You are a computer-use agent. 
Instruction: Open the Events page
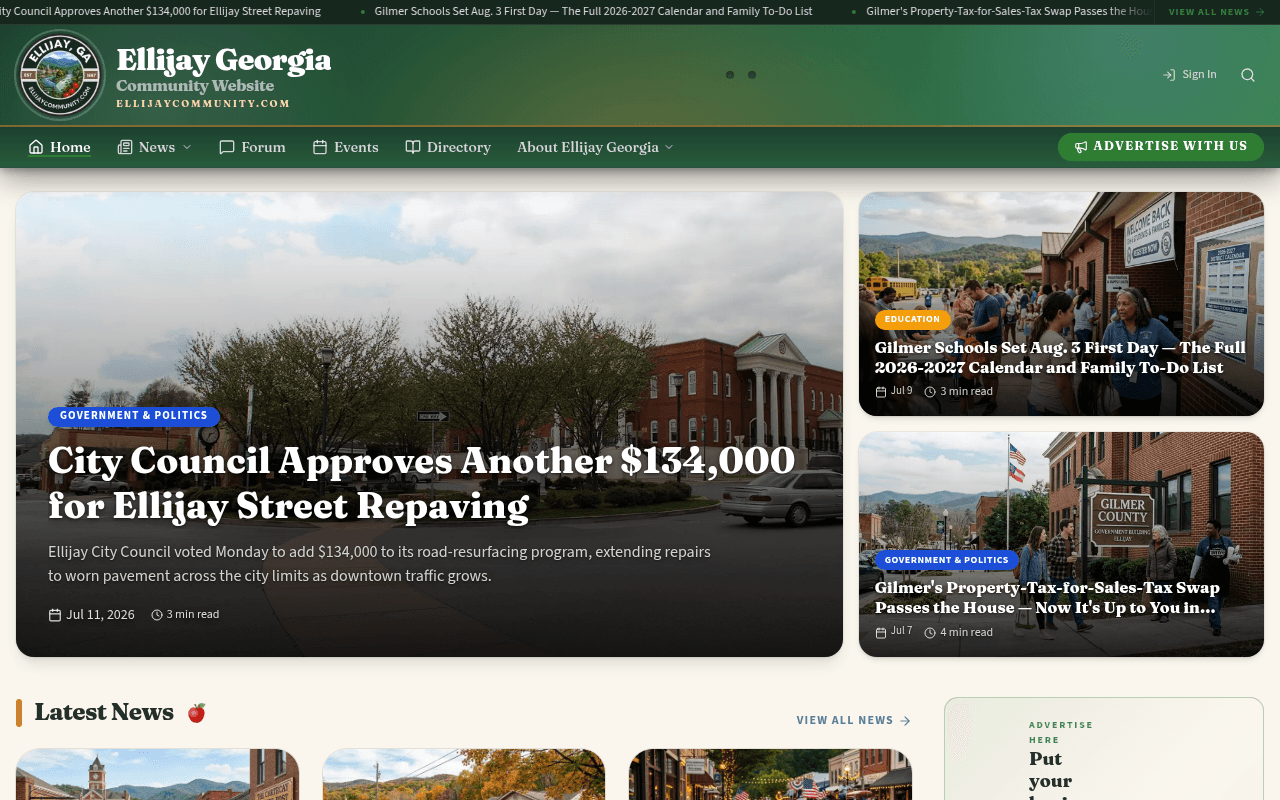tap(345, 147)
